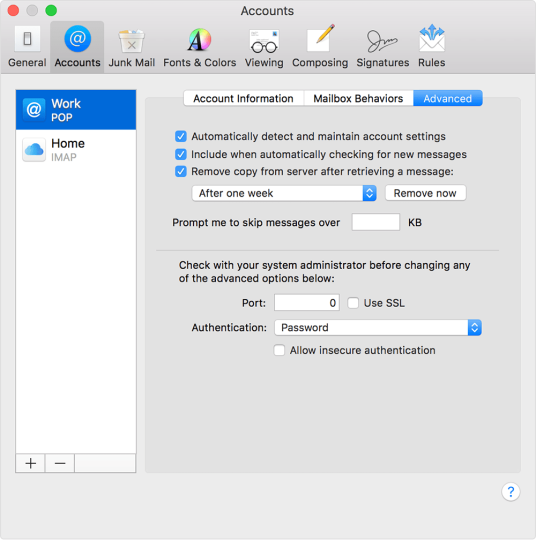Switch to the Mailbox Behaviors tab
Screen dimensions: 536x540
click(x=358, y=98)
